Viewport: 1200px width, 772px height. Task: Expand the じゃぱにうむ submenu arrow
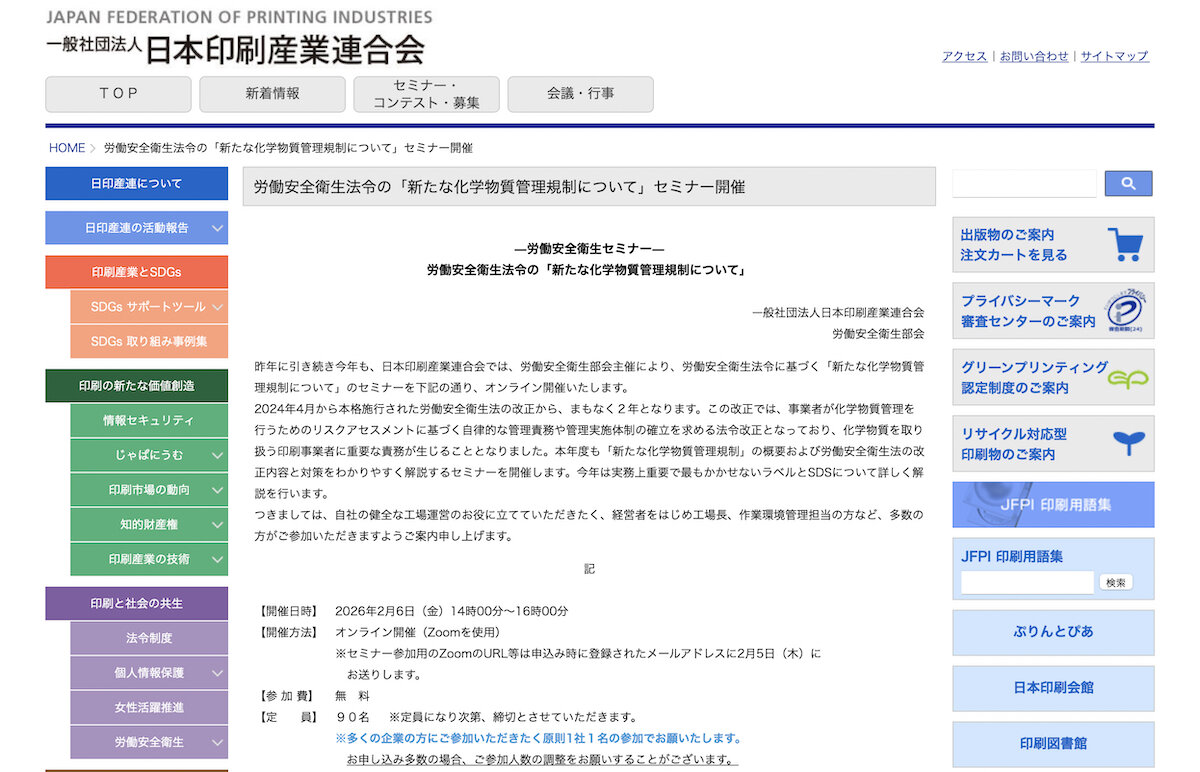217,456
